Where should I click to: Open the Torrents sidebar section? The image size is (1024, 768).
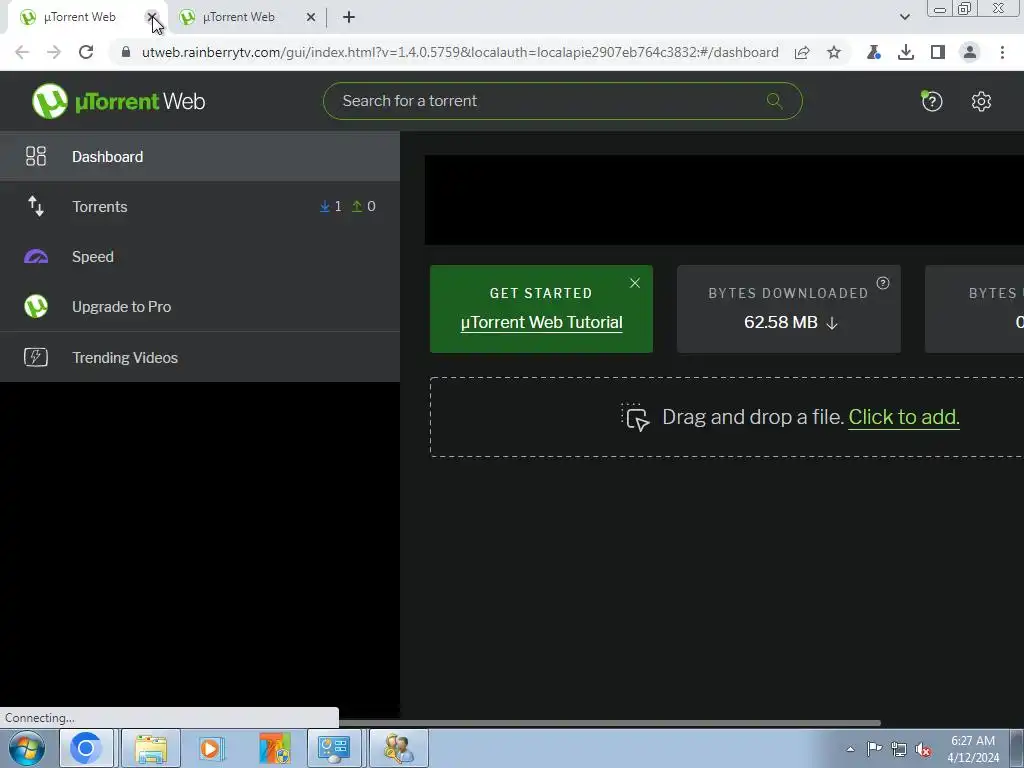[x=199, y=206]
